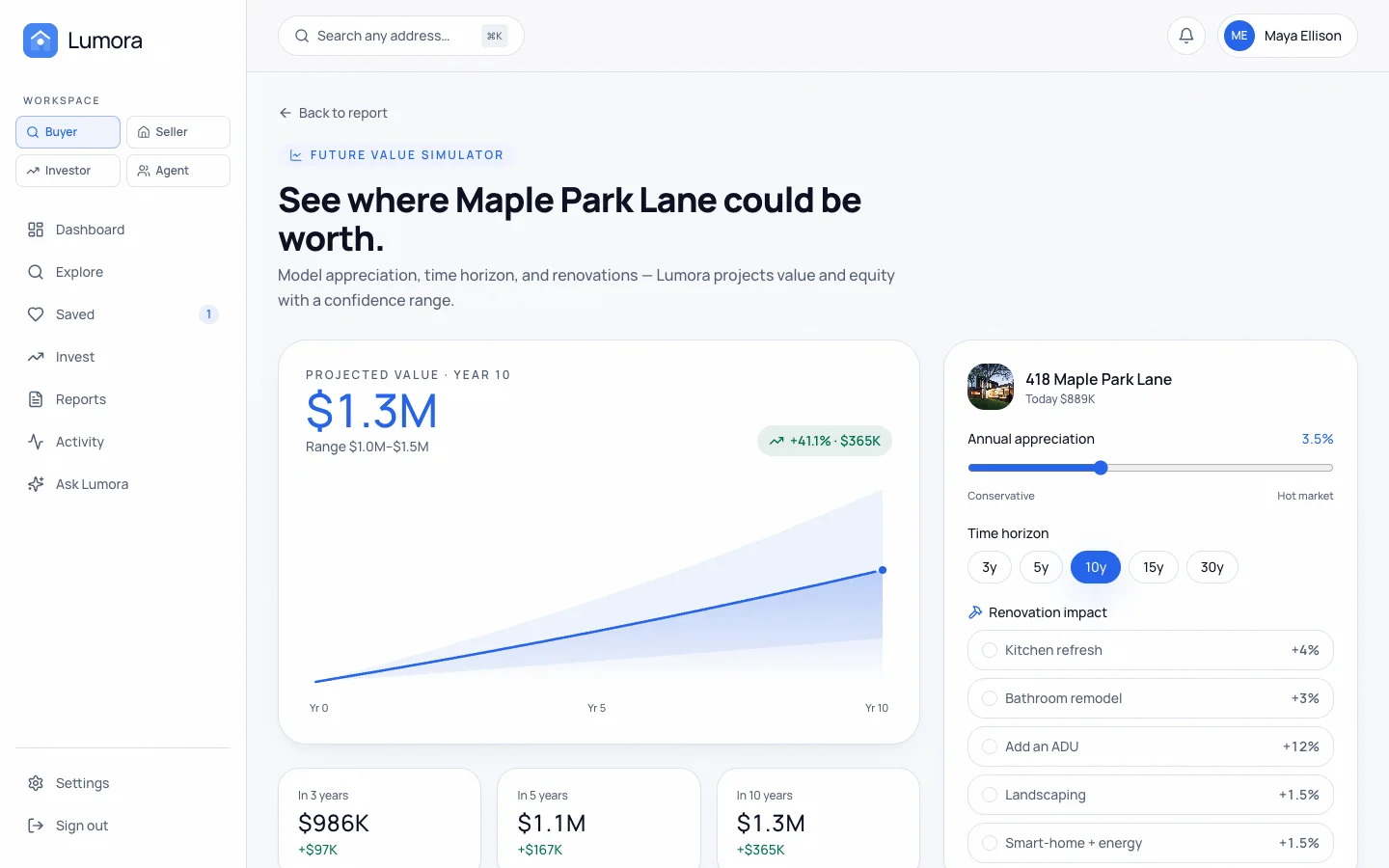Click the Sign out arrow icon

point(36,826)
